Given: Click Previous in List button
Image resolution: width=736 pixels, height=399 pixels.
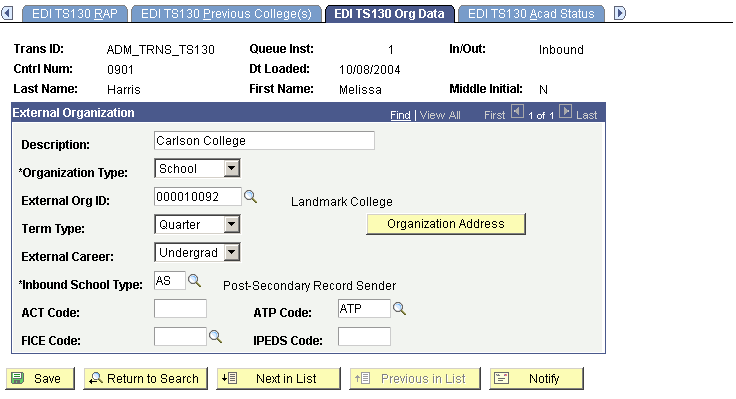Looking at the screenshot, I should coord(415,378).
